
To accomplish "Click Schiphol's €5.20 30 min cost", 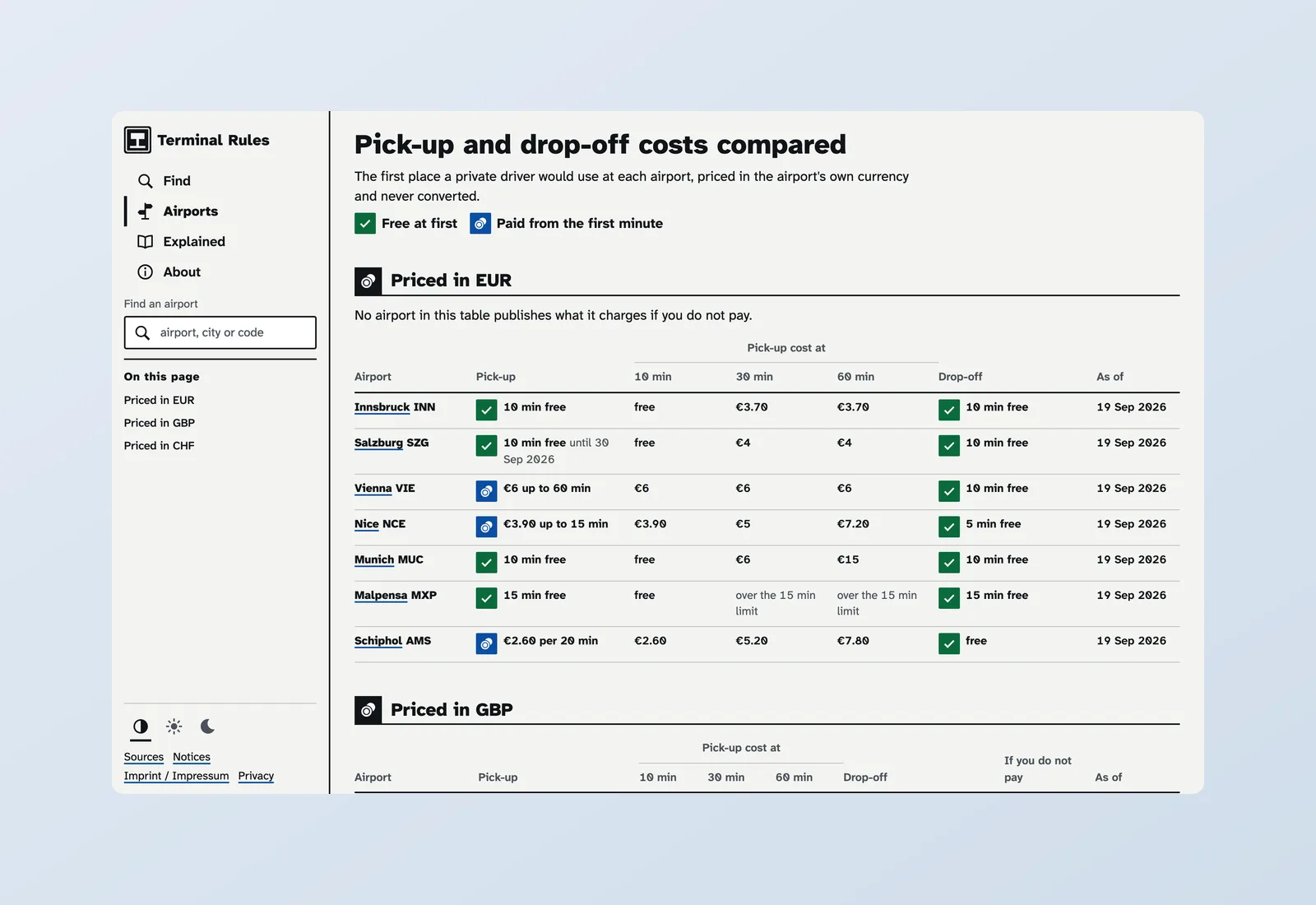I will (752, 641).
